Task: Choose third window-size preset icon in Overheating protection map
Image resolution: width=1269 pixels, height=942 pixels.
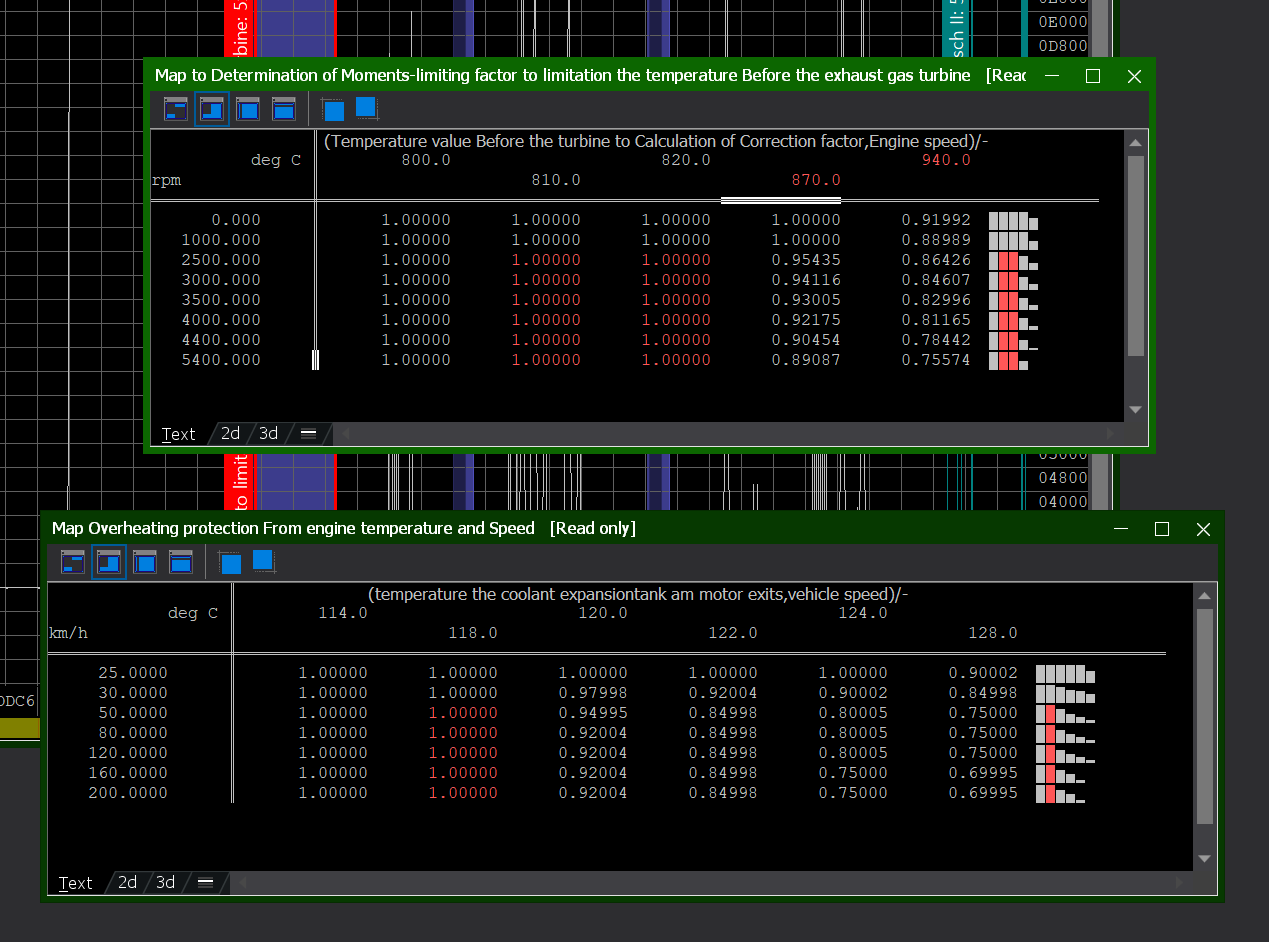Action: point(144,562)
